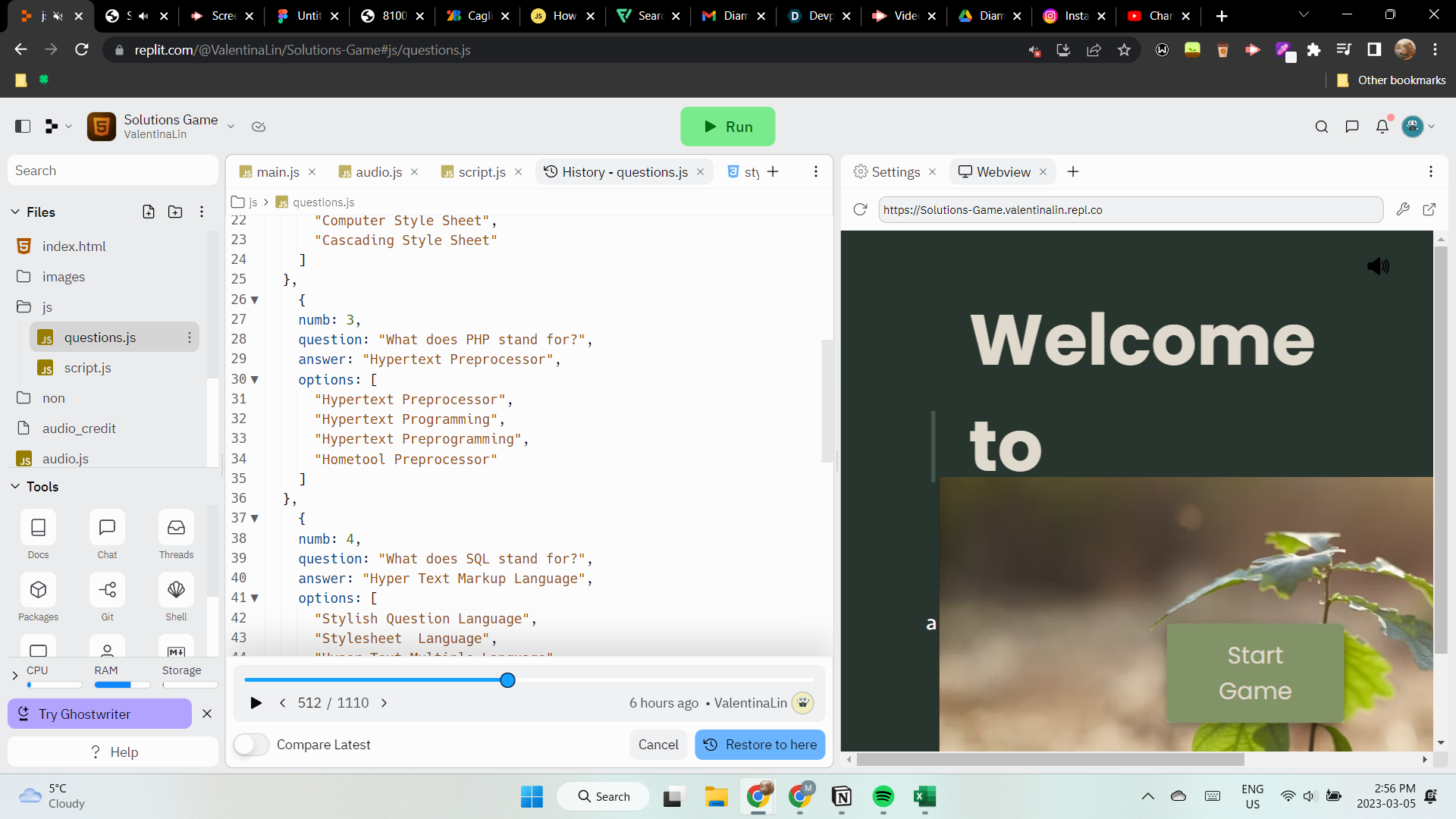Image resolution: width=1456 pixels, height=819 pixels.
Task: Open the Threads tool
Action: pyautogui.click(x=176, y=528)
